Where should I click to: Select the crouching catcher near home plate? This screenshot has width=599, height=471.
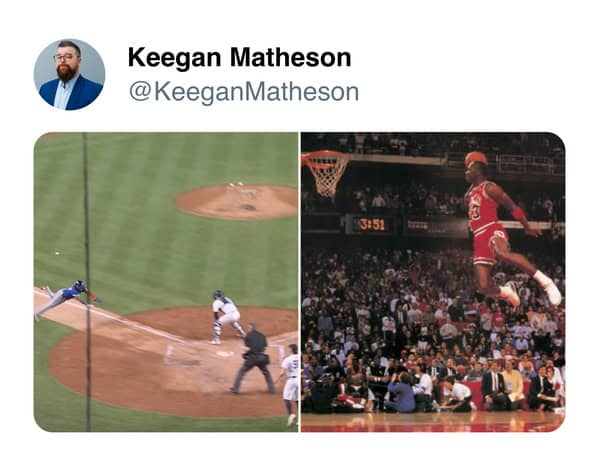227,317
